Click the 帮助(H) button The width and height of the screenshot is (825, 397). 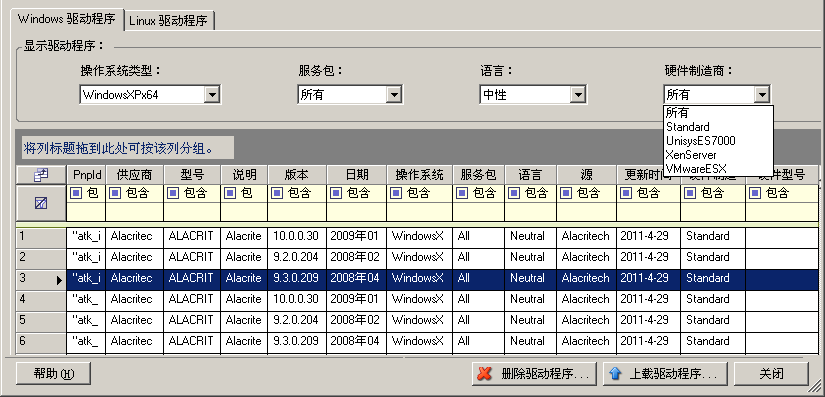[54, 374]
